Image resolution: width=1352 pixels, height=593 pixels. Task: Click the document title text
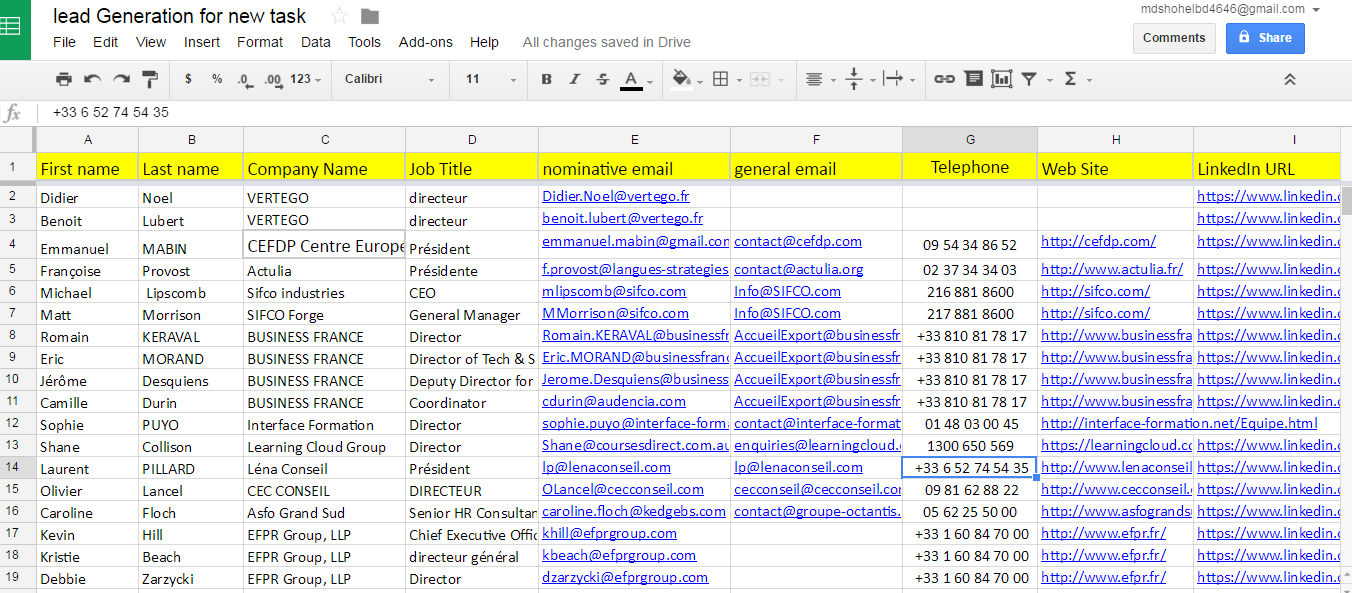[179, 15]
